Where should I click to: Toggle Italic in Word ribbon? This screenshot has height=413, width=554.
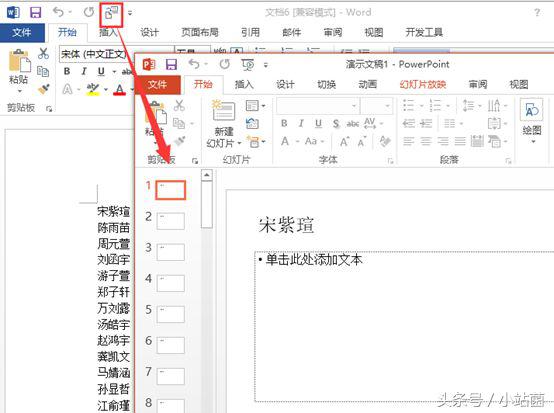(84, 72)
